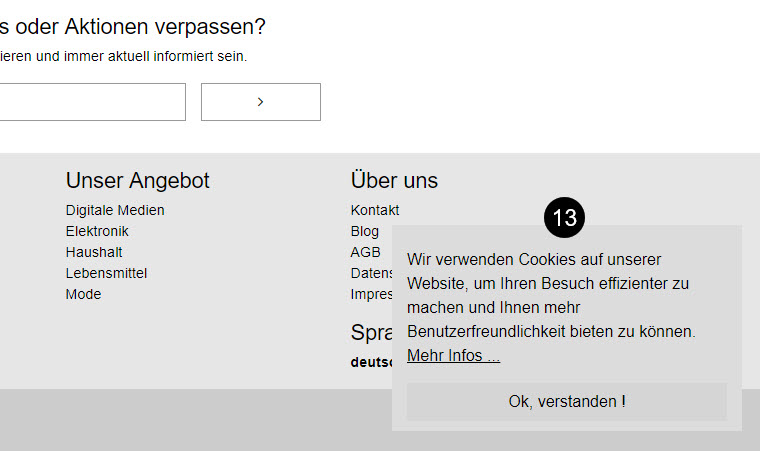This screenshot has height=451, width=760.
Task: Click the black number 13 badge
Action: click(x=564, y=218)
